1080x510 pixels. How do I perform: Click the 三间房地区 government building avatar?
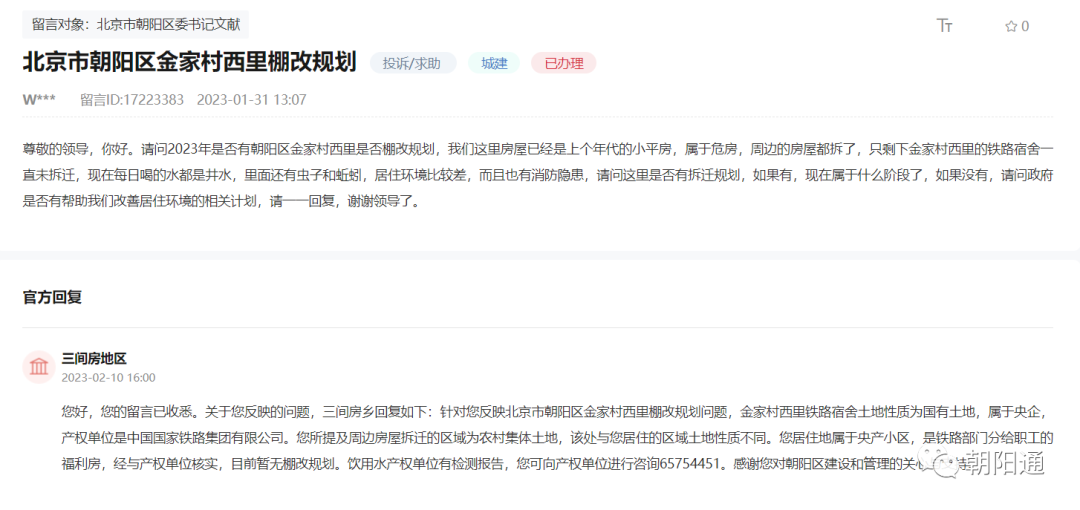39,367
